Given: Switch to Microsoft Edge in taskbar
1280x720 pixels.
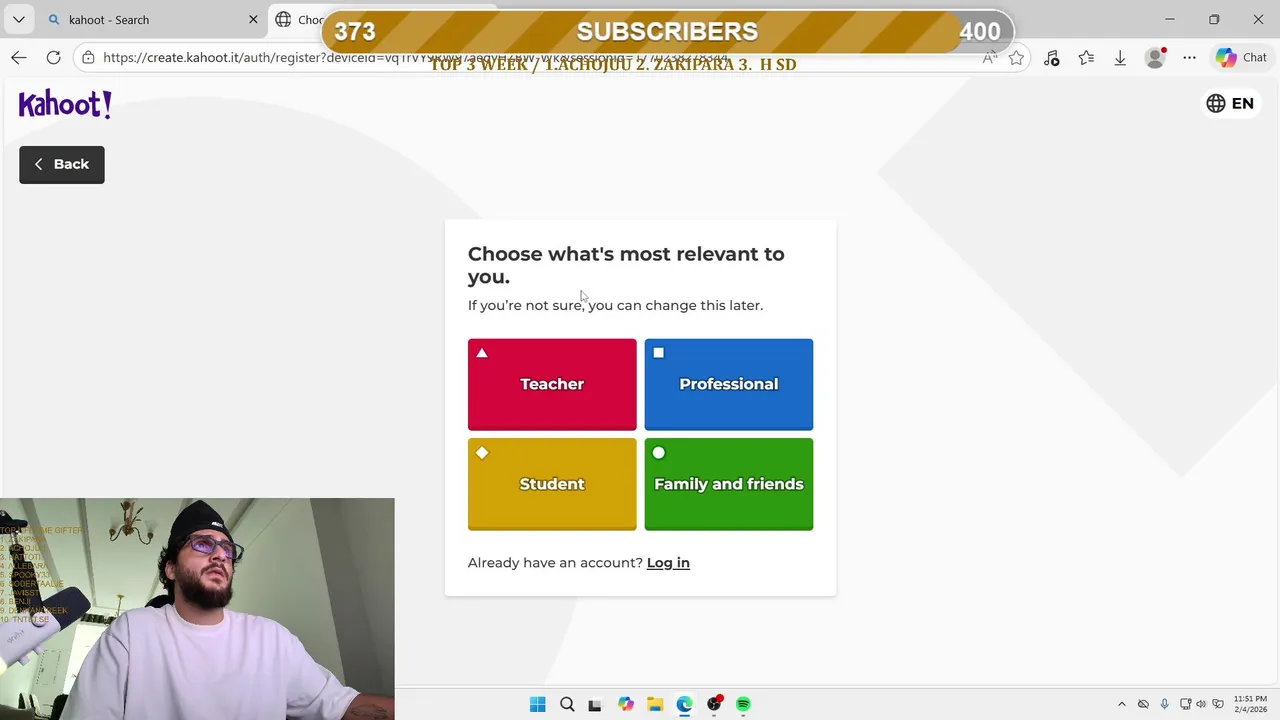Looking at the screenshot, I should click(x=684, y=704).
